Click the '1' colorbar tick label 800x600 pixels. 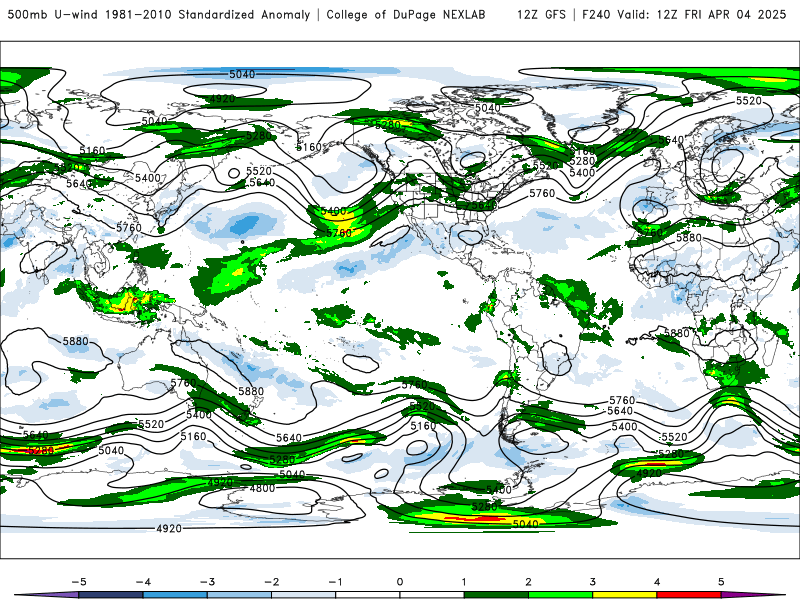click(464, 582)
